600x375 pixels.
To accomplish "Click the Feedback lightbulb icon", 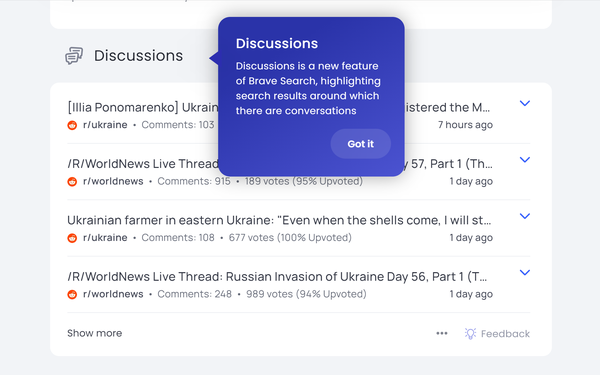I will [470, 334].
